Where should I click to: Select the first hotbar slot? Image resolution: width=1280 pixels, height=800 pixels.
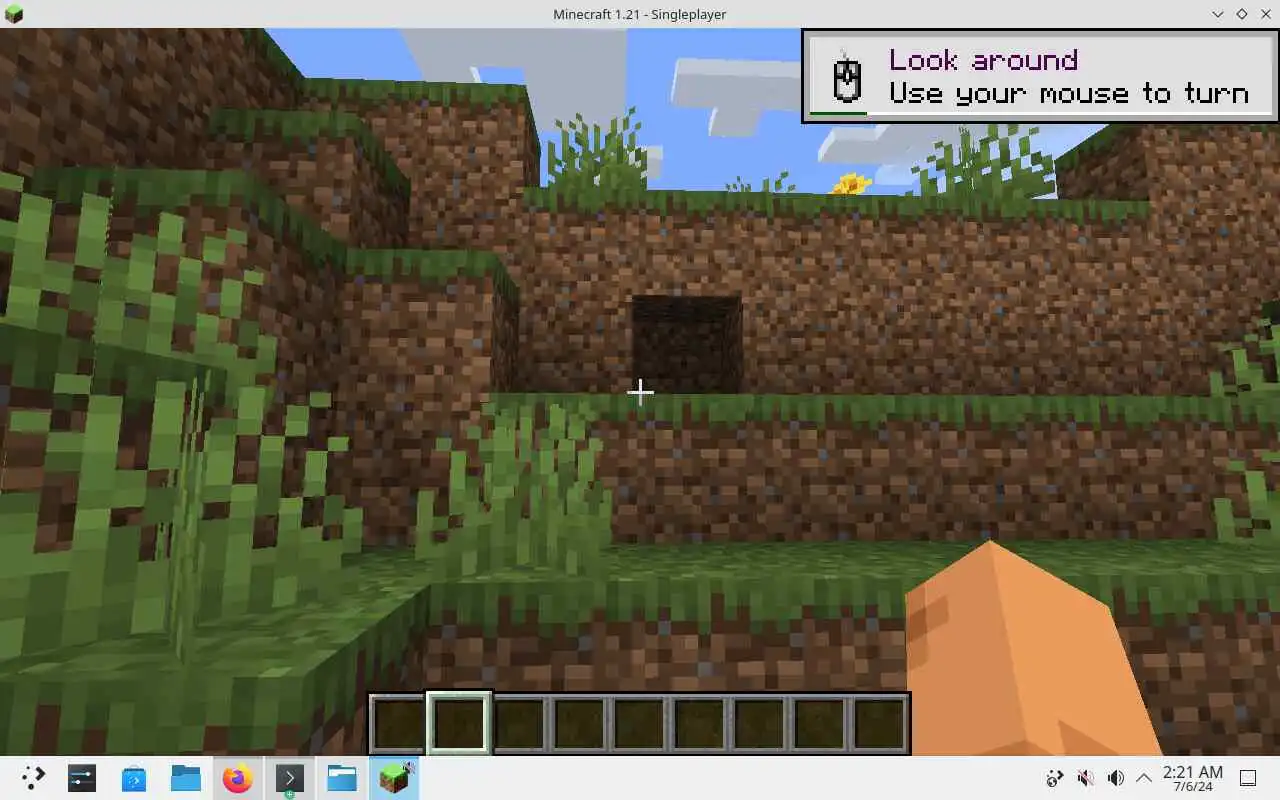pos(398,723)
